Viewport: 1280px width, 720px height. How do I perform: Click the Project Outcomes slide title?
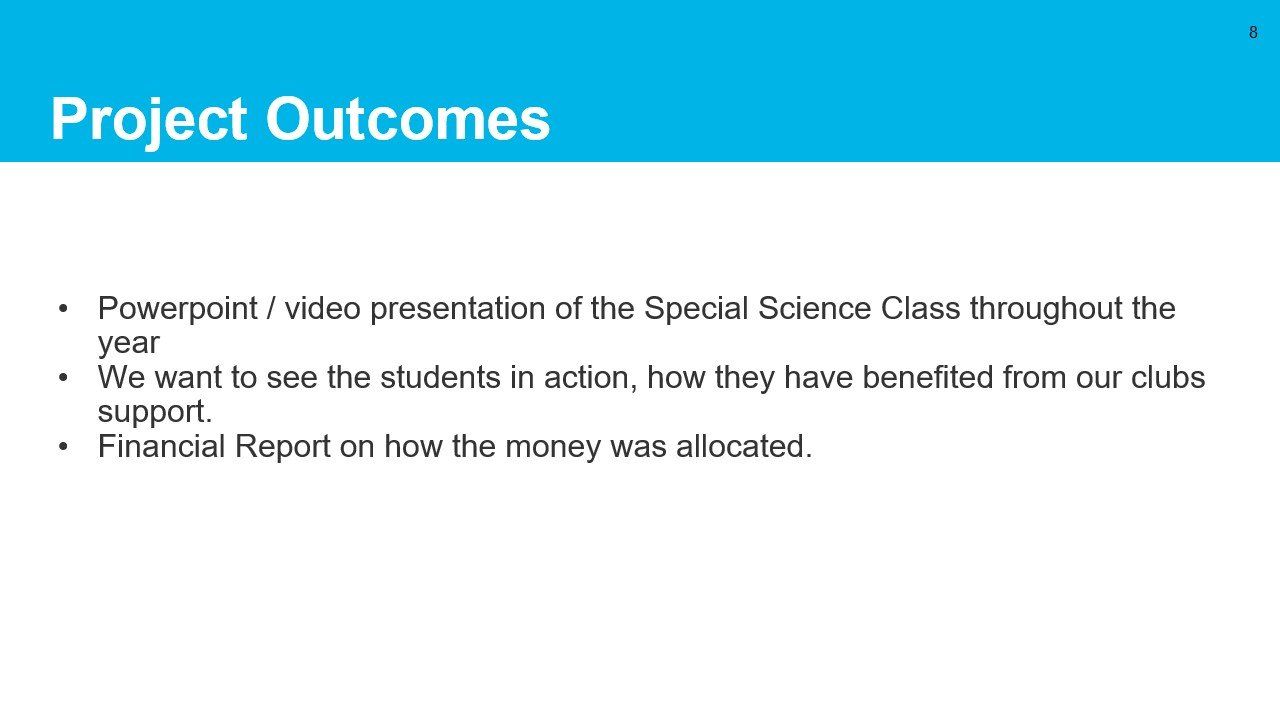click(x=300, y=120)
